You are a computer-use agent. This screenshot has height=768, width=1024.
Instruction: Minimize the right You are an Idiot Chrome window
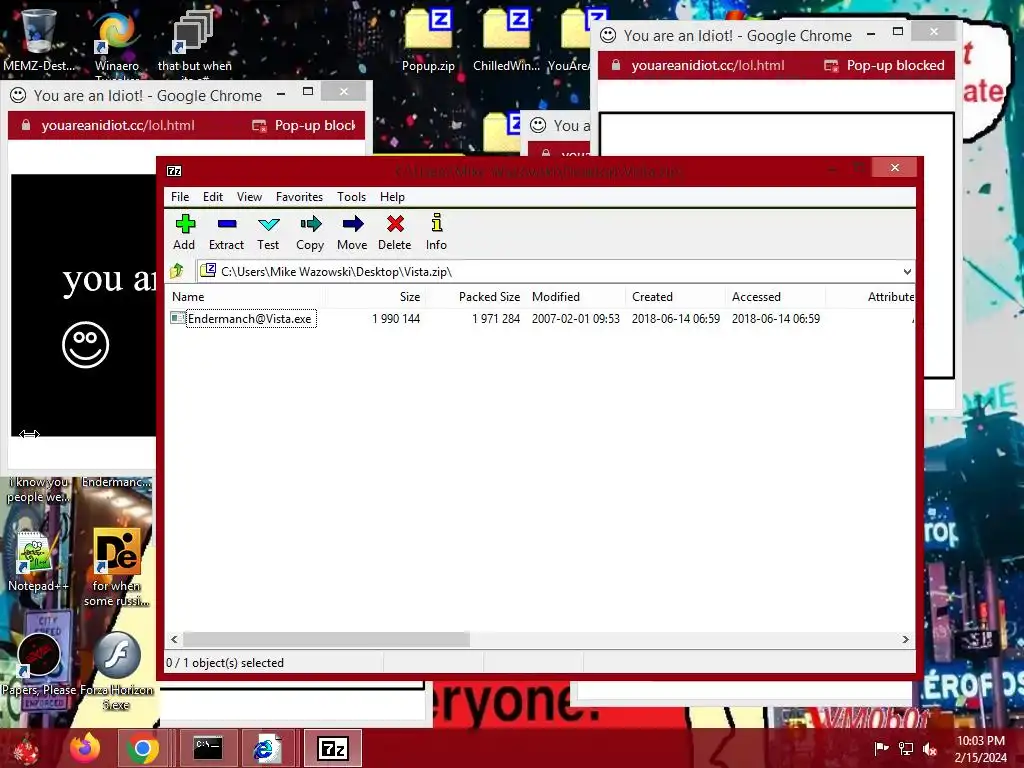click(x=871, y=33)
